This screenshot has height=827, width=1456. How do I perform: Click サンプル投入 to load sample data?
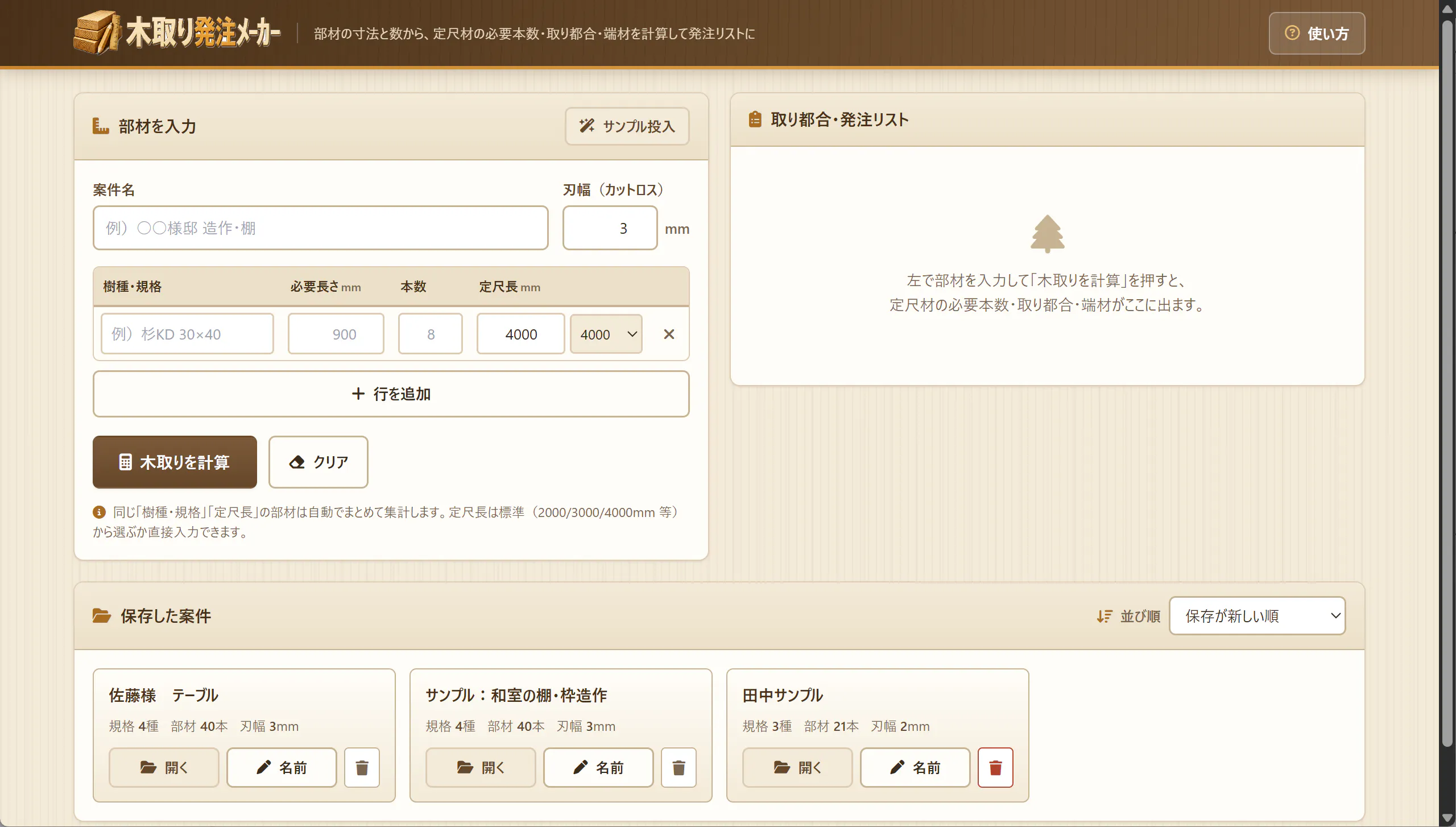coord(627,126)
